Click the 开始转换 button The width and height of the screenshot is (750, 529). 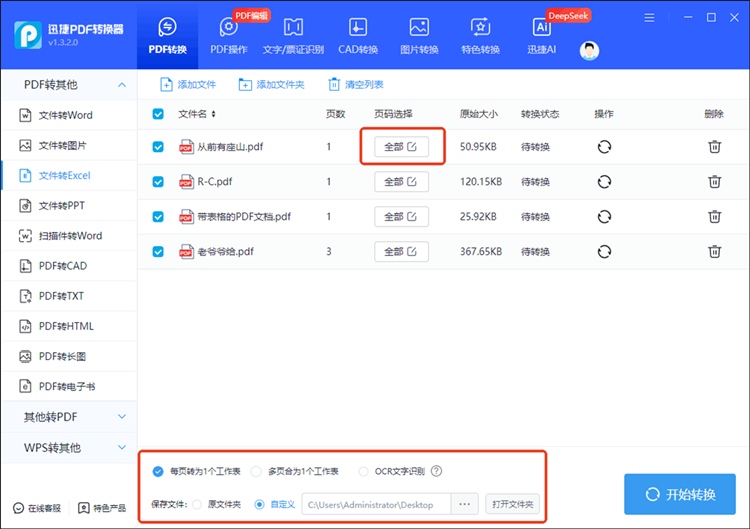coord(680,495)
